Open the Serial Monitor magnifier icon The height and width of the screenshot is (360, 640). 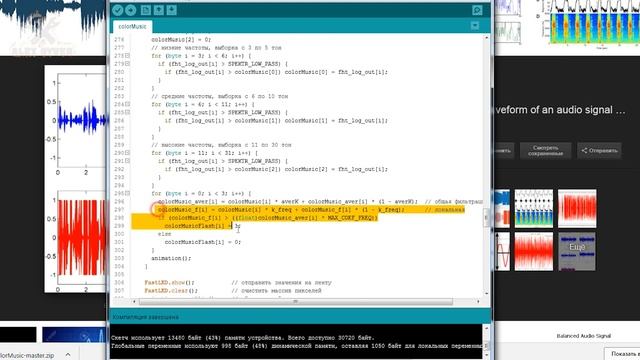tap(477, 10)
